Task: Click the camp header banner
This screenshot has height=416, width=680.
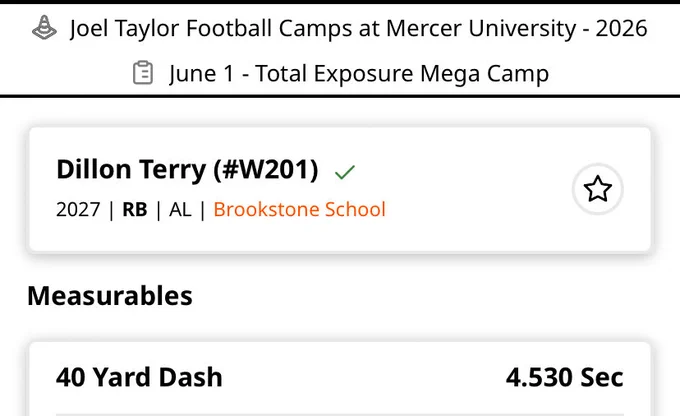Action: pos(340,50)
